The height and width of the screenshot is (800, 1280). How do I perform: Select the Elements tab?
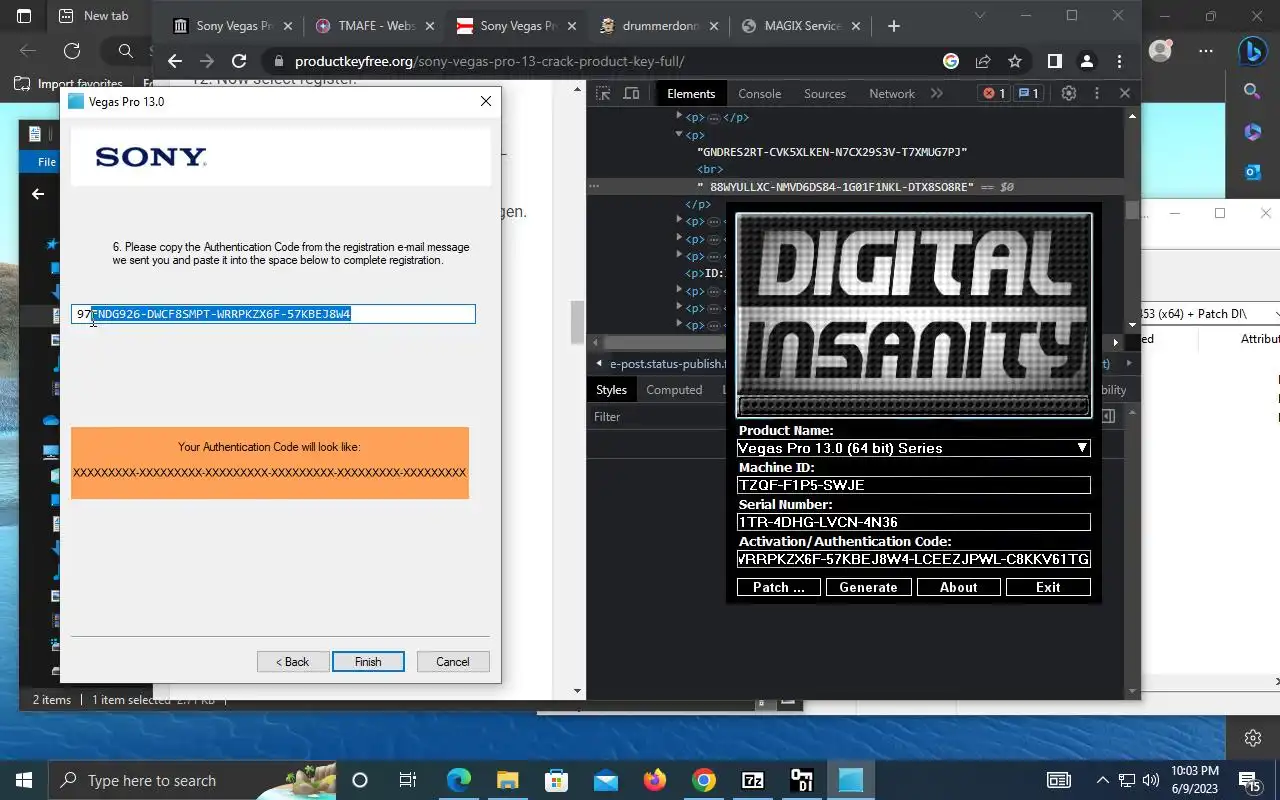pos(691,93)
